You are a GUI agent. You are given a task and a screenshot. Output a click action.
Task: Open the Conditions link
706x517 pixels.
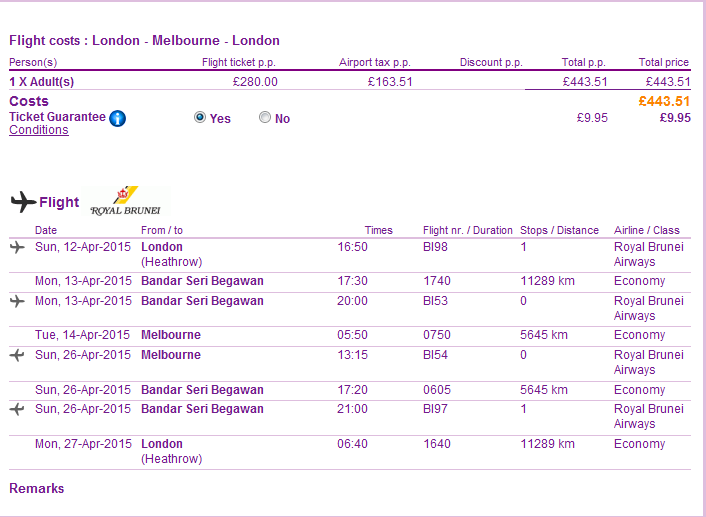coord(39,130)
